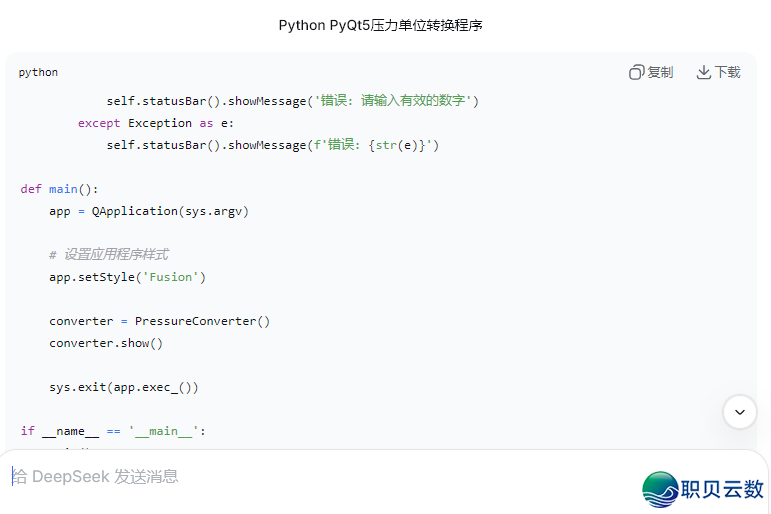Viewport: 771px width, 514px height.
Task: Select the PressureConverter() assignment line
Action: [159, 321]
